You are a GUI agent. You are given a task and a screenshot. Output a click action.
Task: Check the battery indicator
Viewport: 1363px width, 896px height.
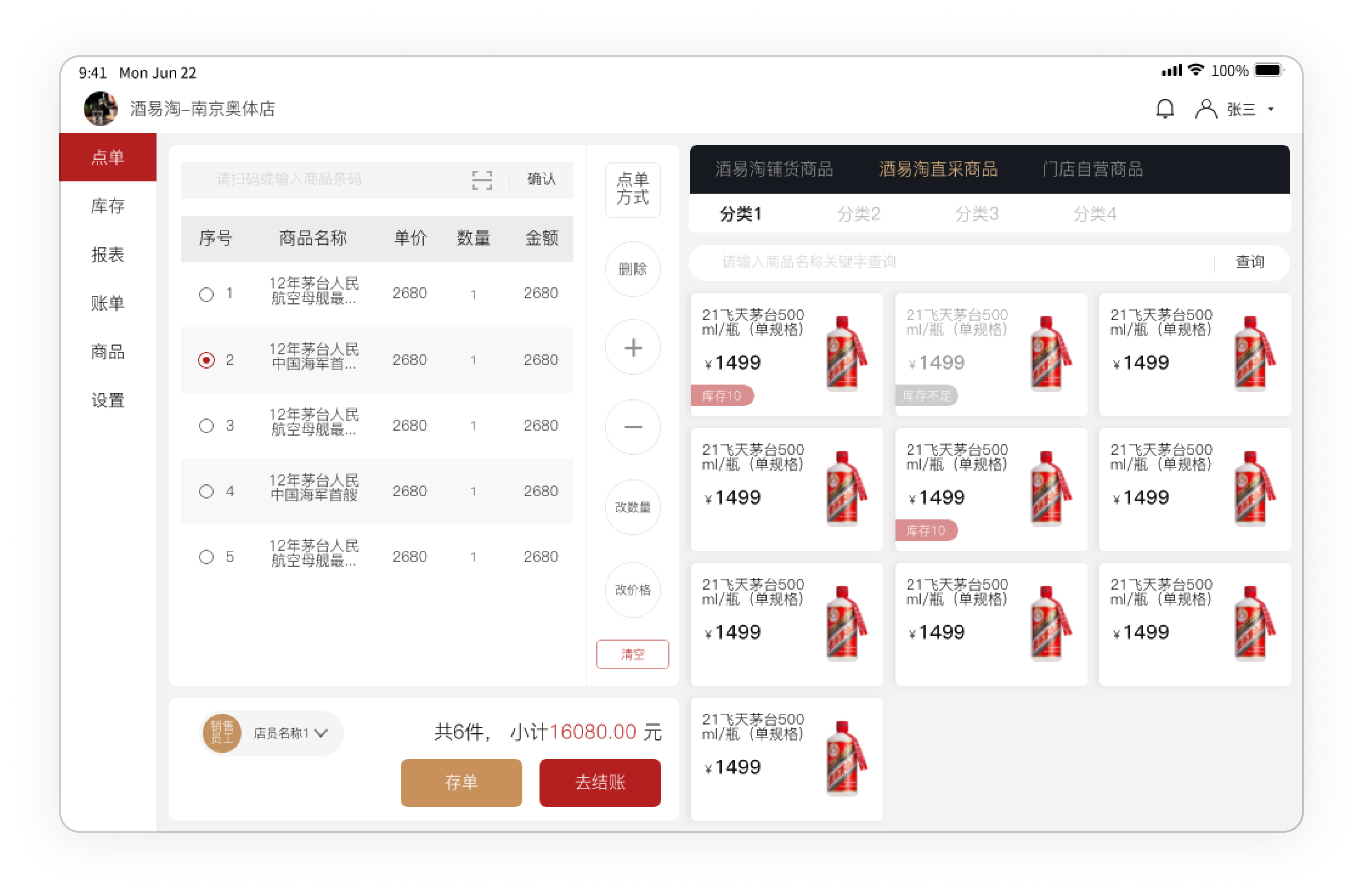1270,70
